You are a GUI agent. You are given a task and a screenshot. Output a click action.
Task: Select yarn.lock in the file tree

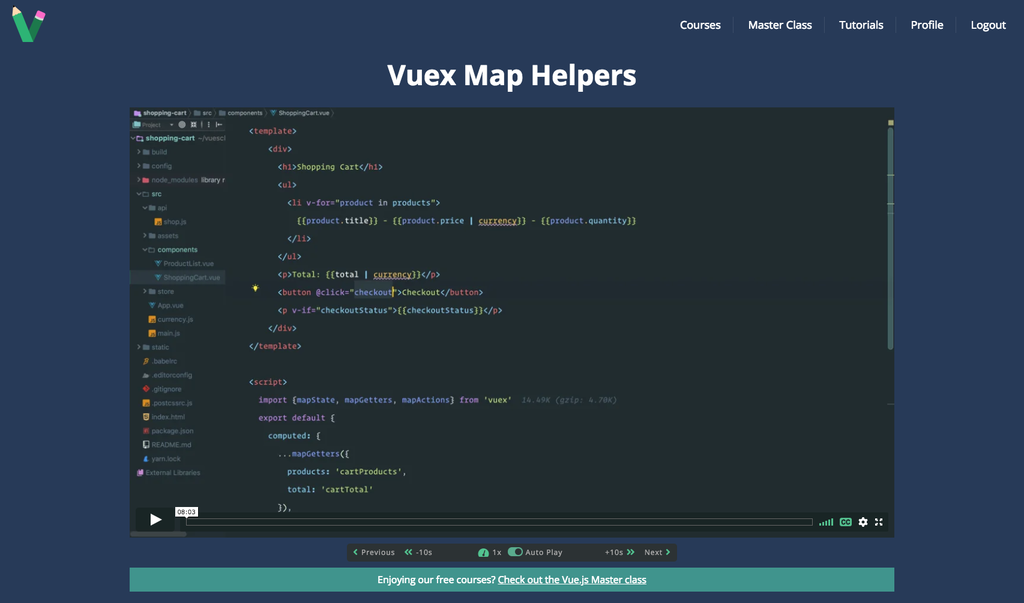tap(161, 459)
